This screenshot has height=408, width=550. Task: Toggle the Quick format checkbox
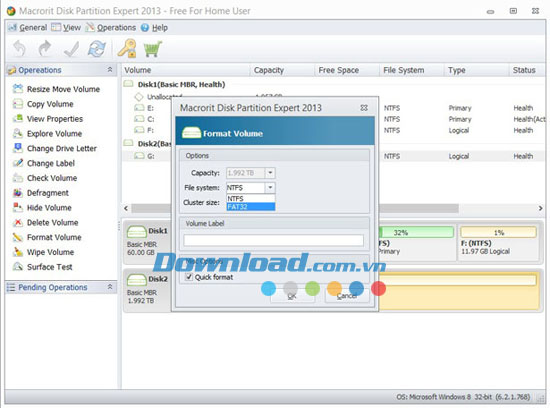click(x=189, y=277)
